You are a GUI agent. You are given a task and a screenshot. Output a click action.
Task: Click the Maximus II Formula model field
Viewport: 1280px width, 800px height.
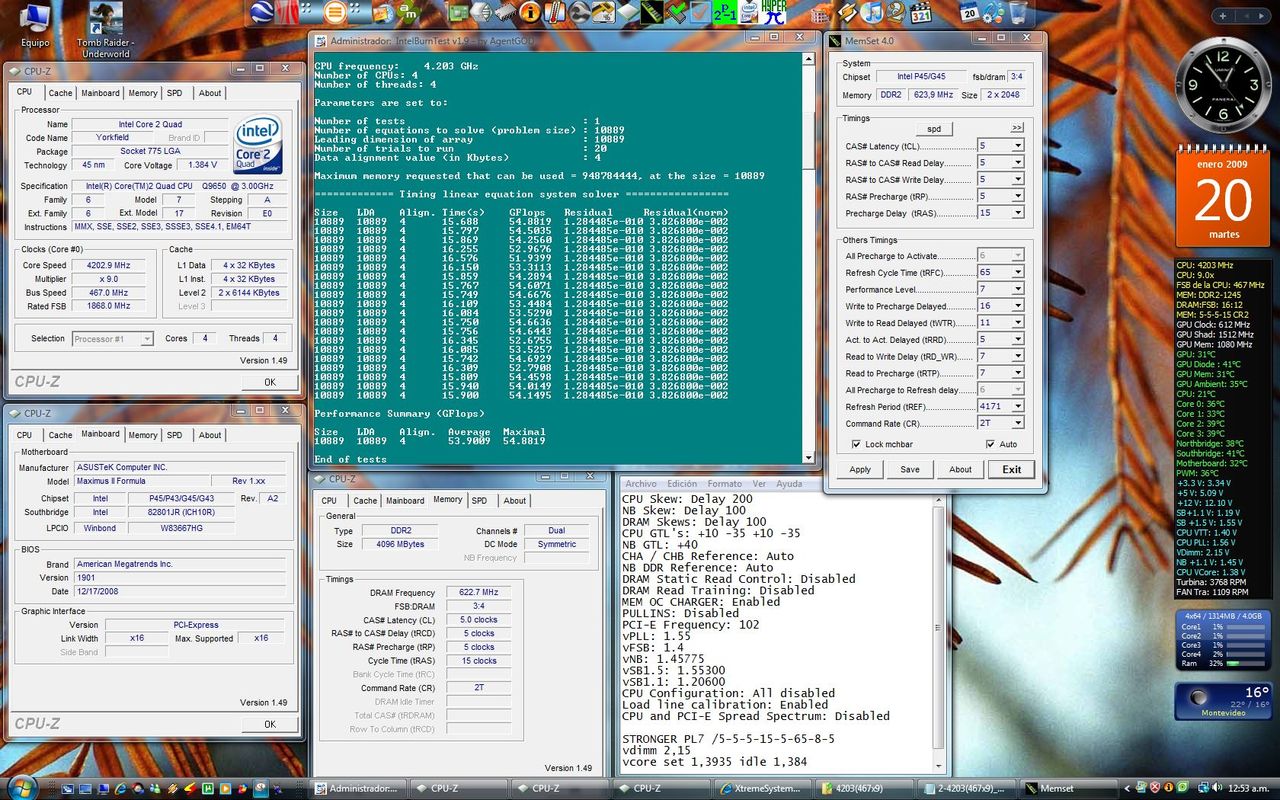tap(141, 481)
